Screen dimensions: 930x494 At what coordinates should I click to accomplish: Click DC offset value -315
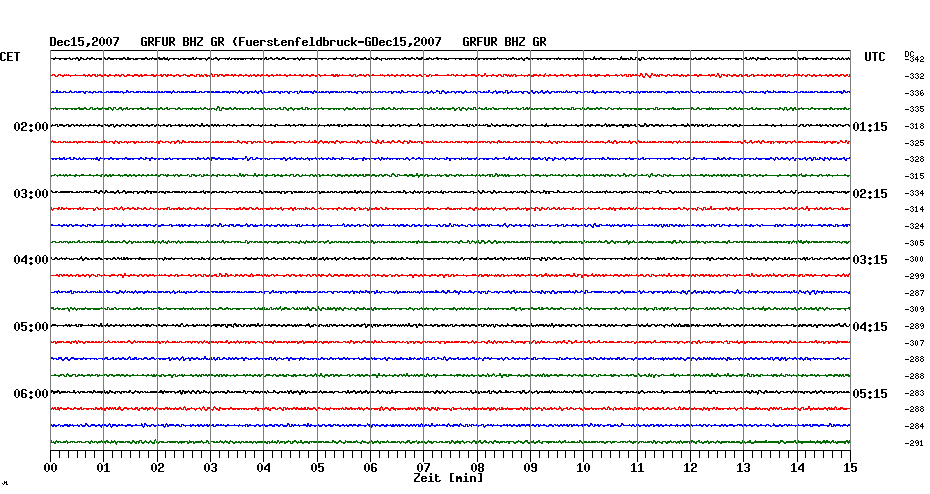point(914,177)
